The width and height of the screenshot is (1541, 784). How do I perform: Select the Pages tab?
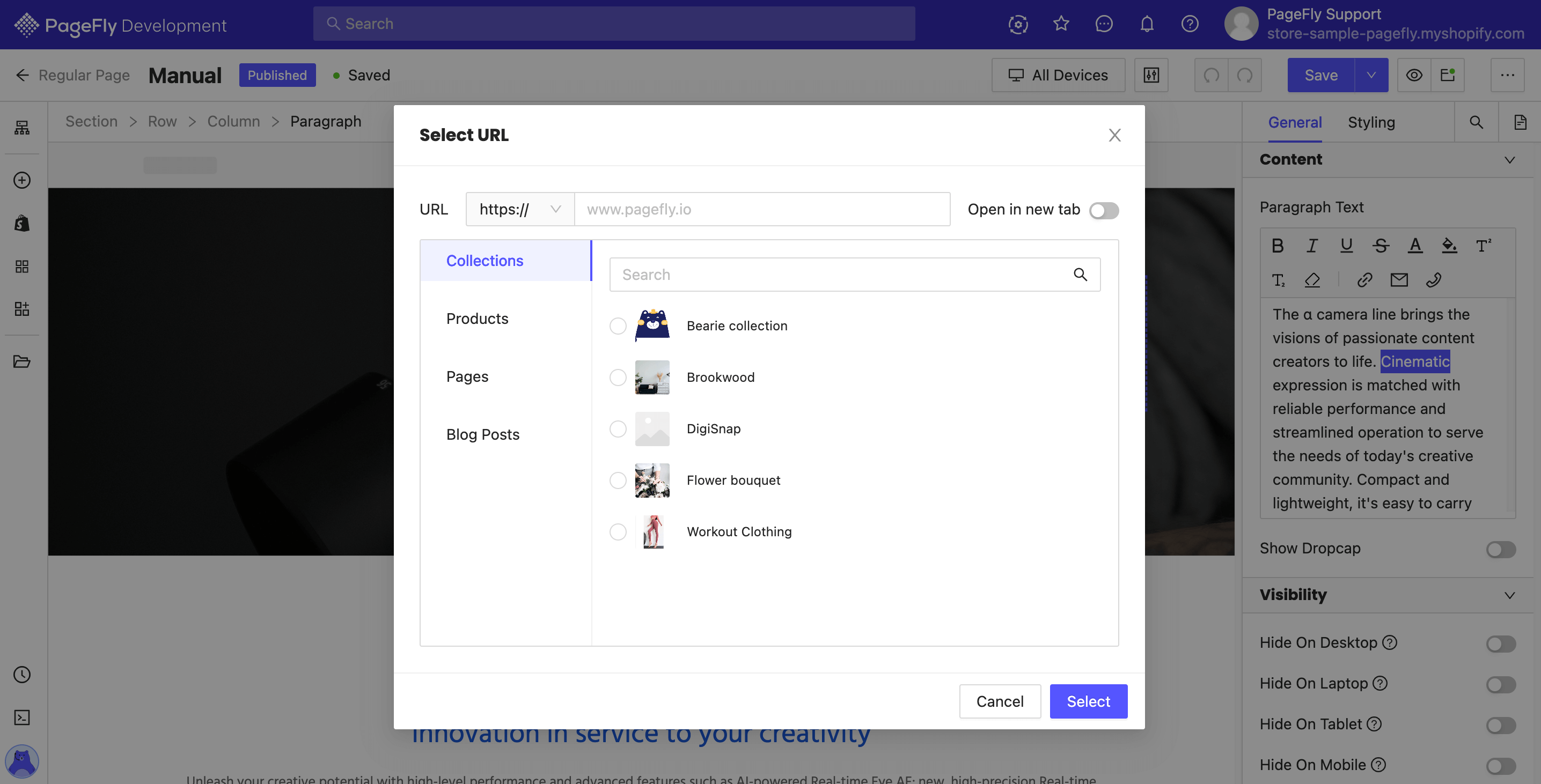[505, 377]
